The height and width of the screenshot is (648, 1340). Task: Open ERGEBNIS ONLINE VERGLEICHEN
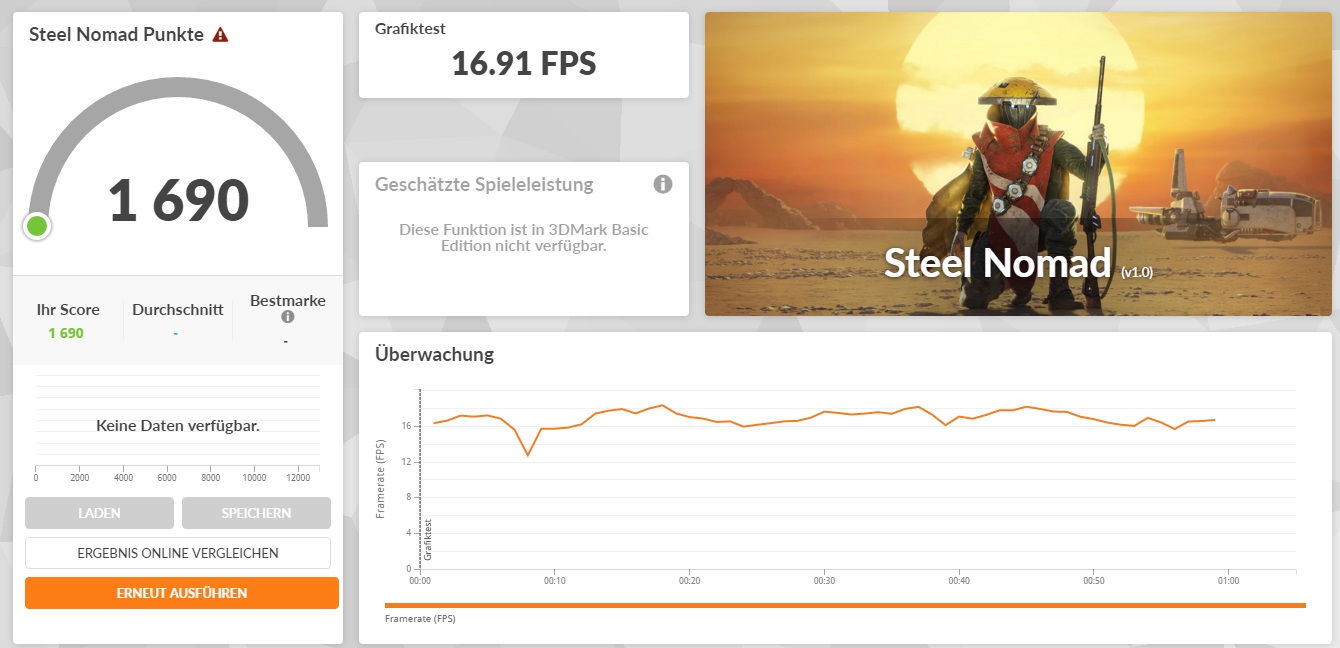click(178, 553)
